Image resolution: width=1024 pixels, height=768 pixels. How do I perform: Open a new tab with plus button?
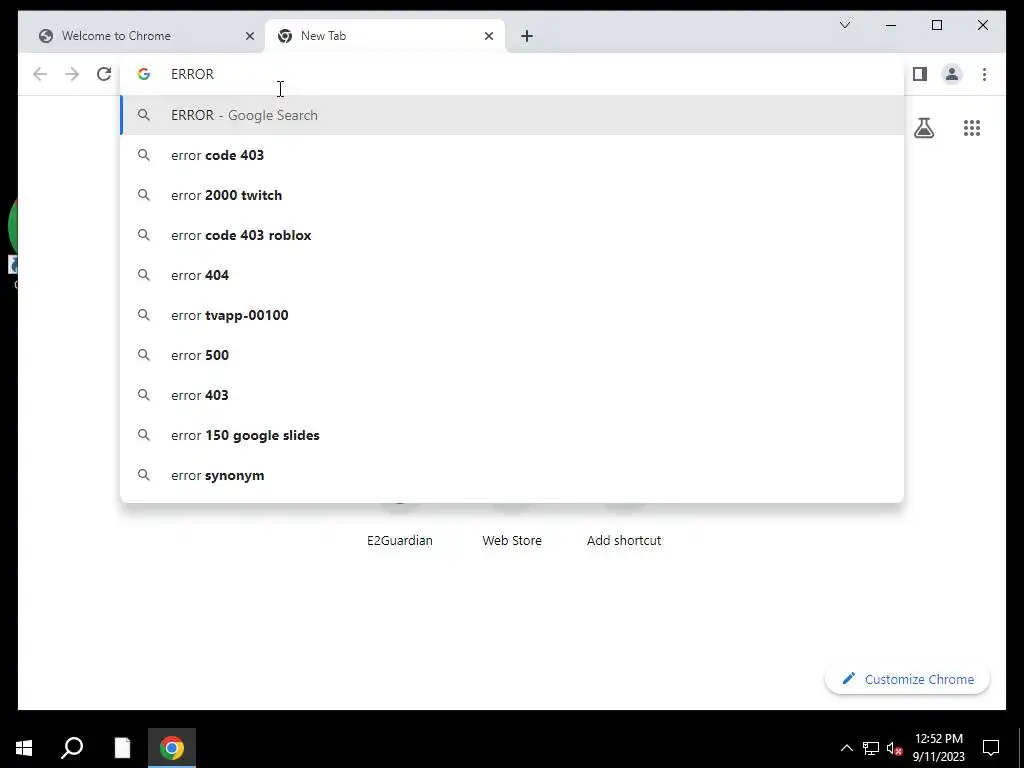(x=527, y=36)
